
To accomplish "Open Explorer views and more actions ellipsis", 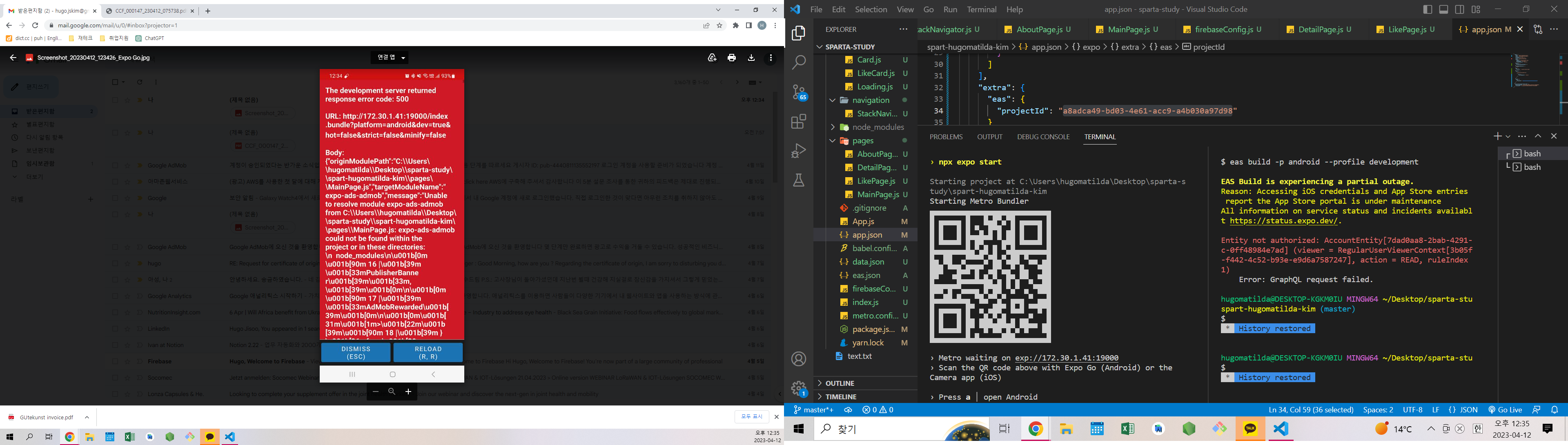I will coord(903,29).
